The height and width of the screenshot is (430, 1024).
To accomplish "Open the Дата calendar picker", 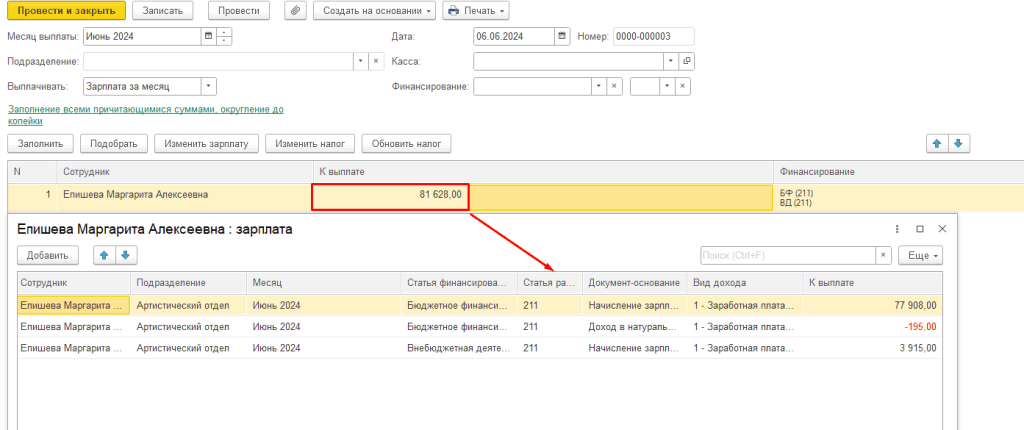I will (x=562, y=36).
